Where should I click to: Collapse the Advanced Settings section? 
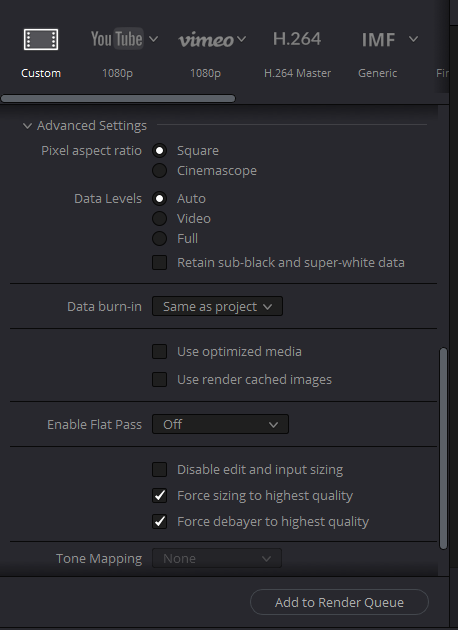[x=27, y=126]
